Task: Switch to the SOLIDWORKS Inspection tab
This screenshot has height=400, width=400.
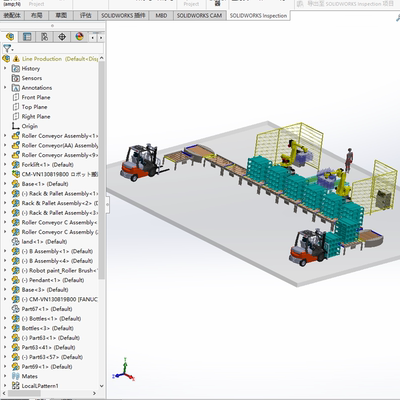Action: click(x=258, y=16)
